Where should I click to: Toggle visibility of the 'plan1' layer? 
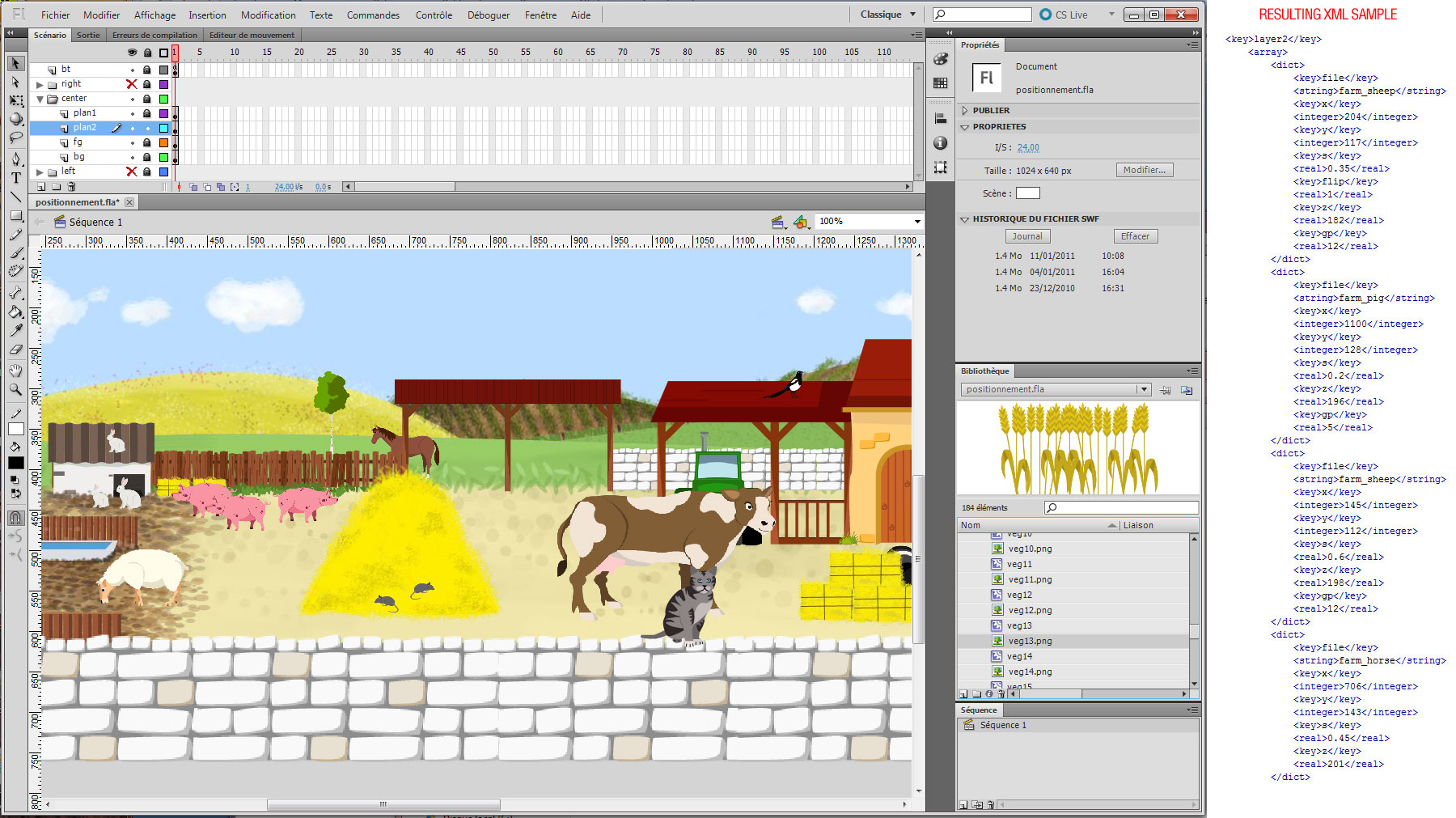[x=133, y=113]
